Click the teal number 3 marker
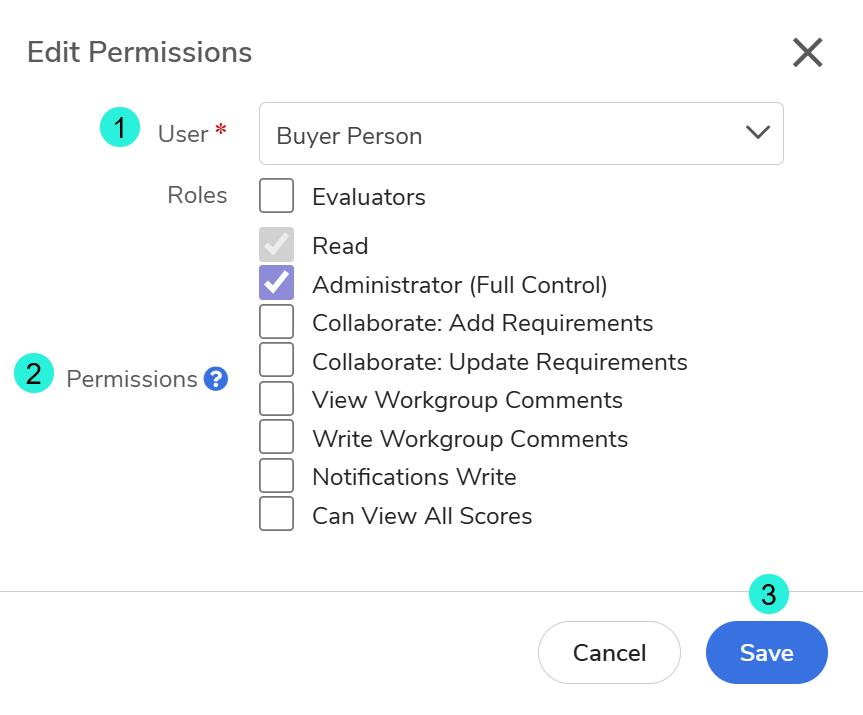This screenshot has height=715, width=863. point(768,595)
